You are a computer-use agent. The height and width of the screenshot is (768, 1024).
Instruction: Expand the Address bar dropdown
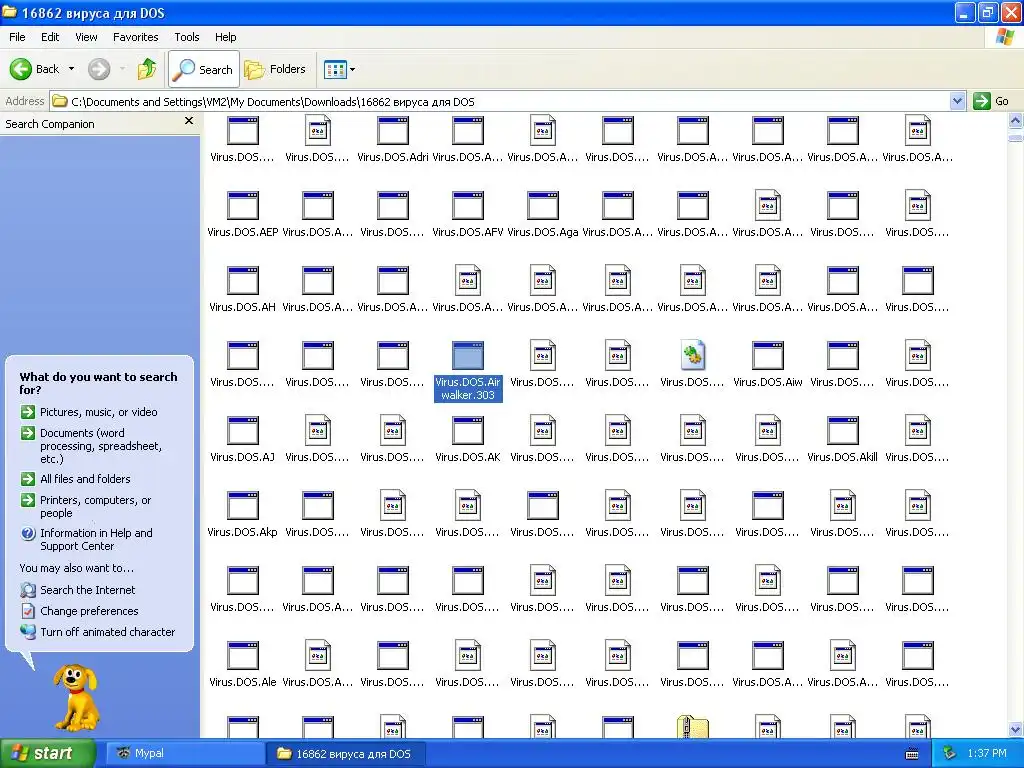point(957,101)
